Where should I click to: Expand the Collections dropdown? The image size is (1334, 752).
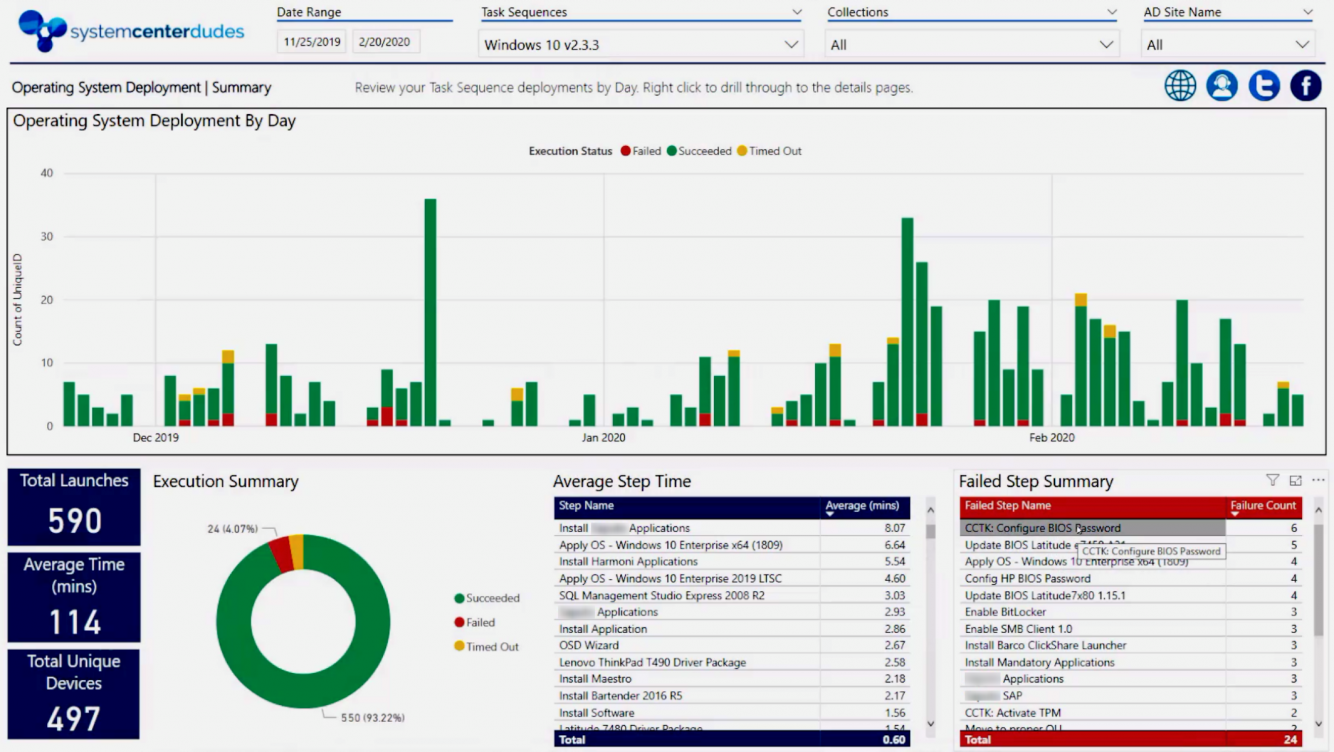click(x=971, y=44)
